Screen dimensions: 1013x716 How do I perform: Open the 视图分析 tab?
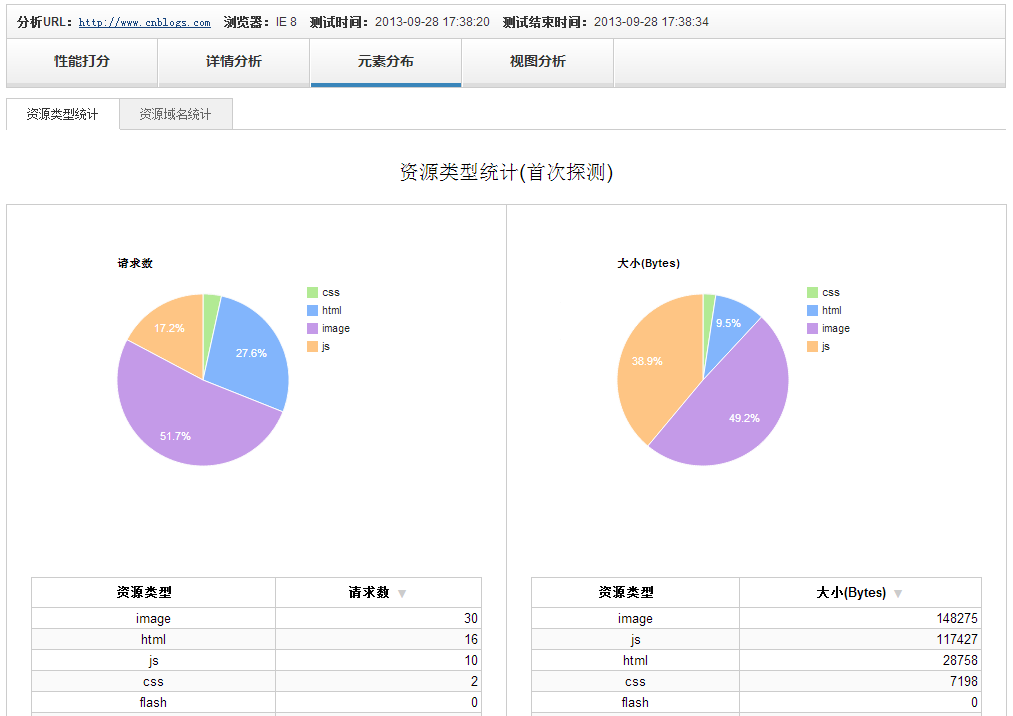pyautogui.click(x=538, y=62)
